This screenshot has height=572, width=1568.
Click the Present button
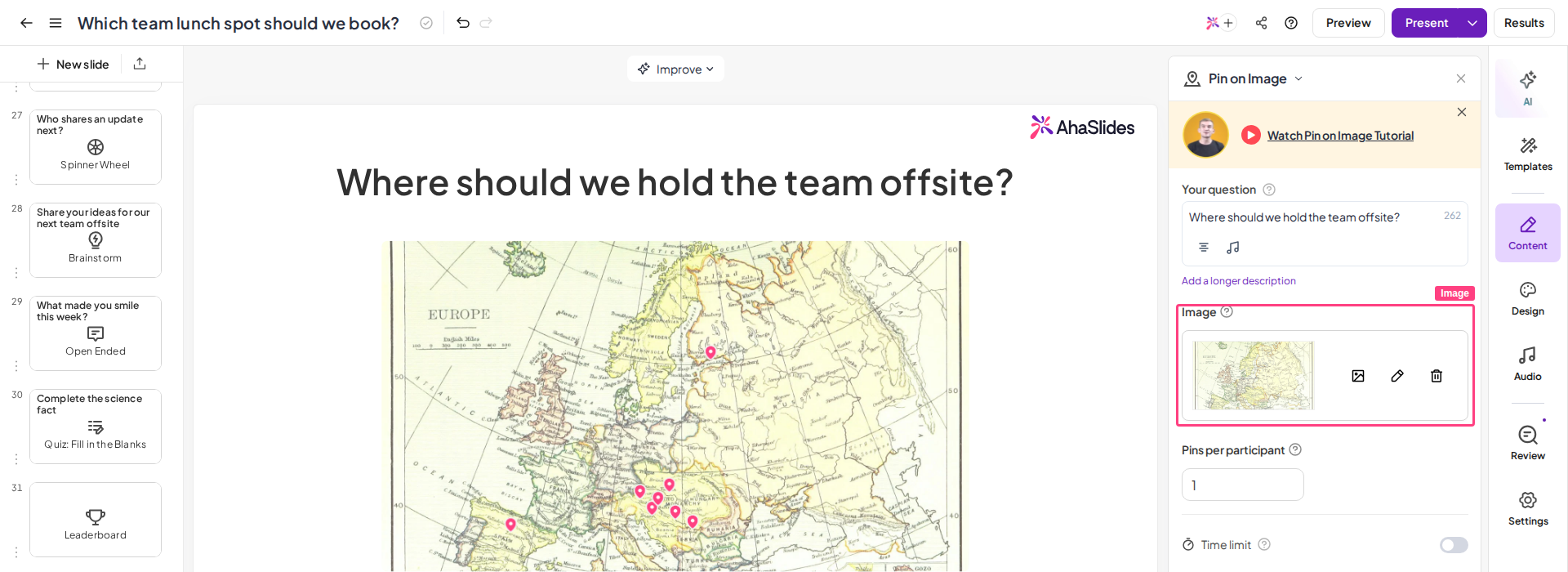point(1426,23)
